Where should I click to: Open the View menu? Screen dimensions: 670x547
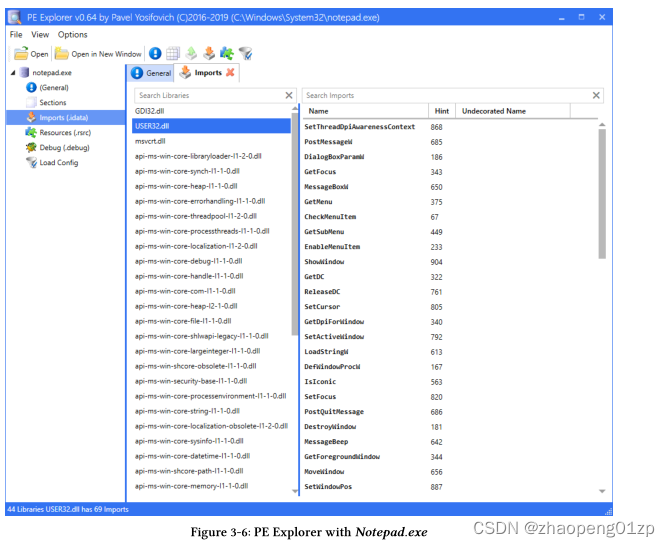coord(40,35)
